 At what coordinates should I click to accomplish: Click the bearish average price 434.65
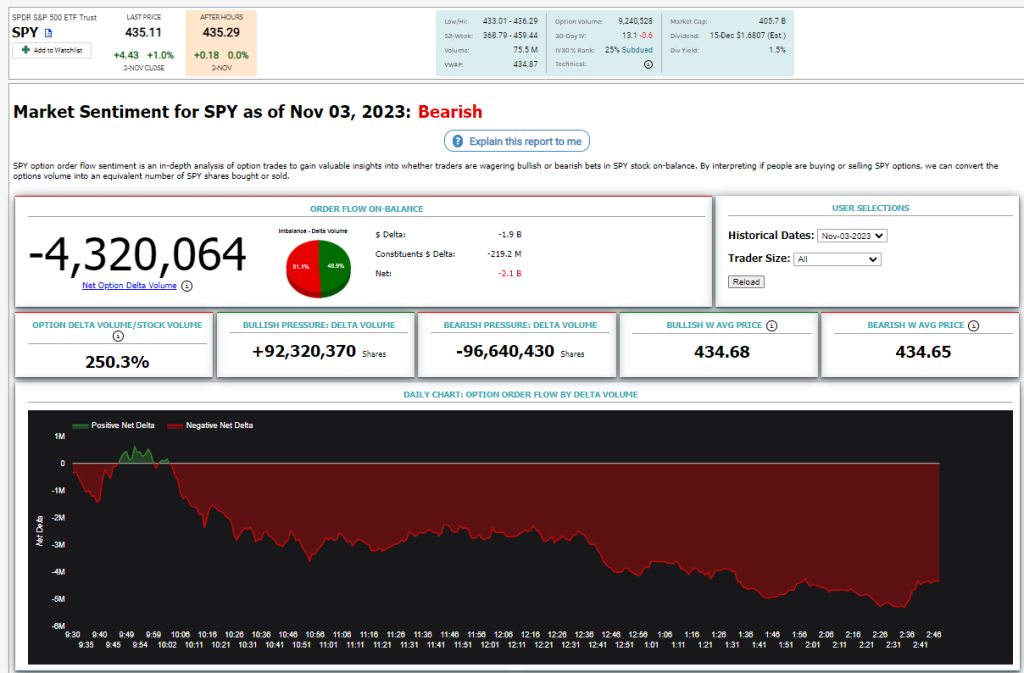click(x=923, y=352)
